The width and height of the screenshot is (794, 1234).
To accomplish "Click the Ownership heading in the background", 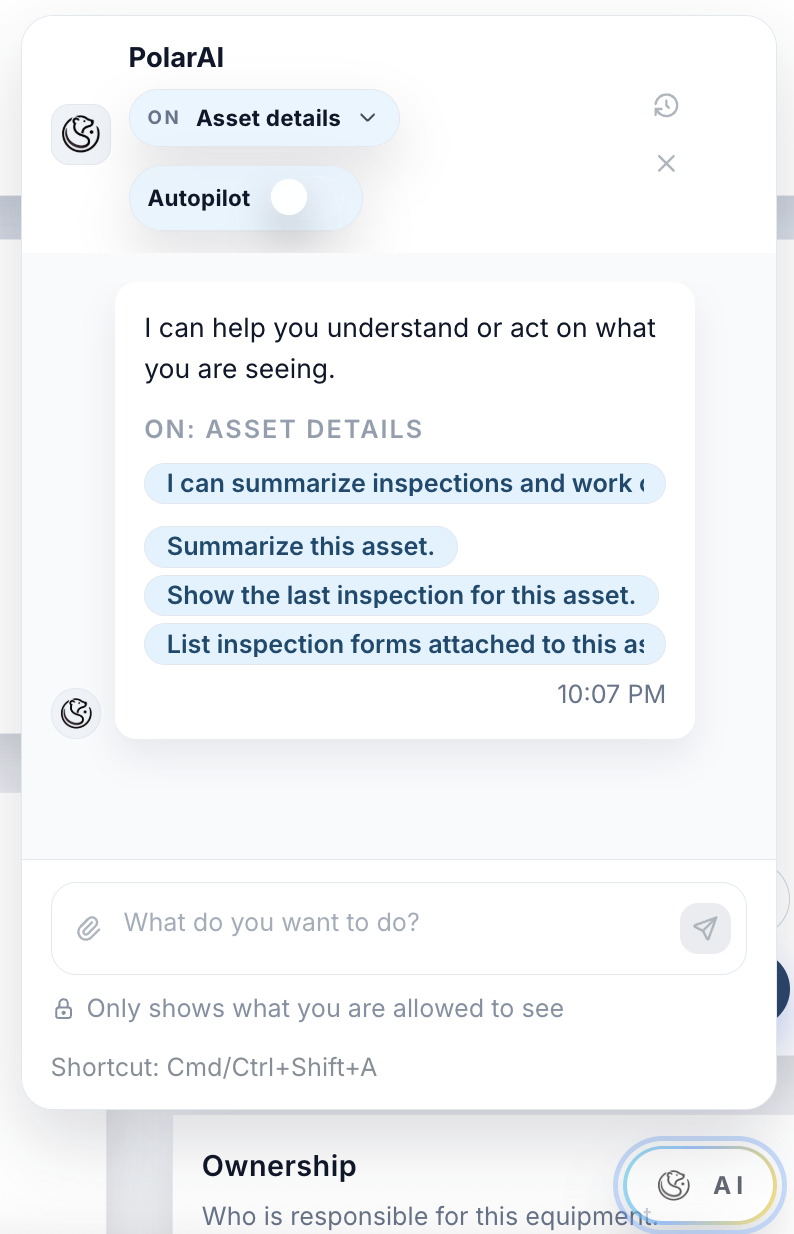I will (x=279, y=1166).
